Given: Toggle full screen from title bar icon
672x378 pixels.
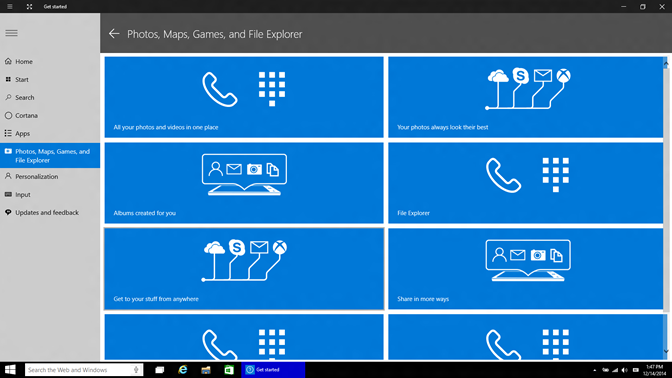Looking at the screenshot, I should (x=29, y=6).
